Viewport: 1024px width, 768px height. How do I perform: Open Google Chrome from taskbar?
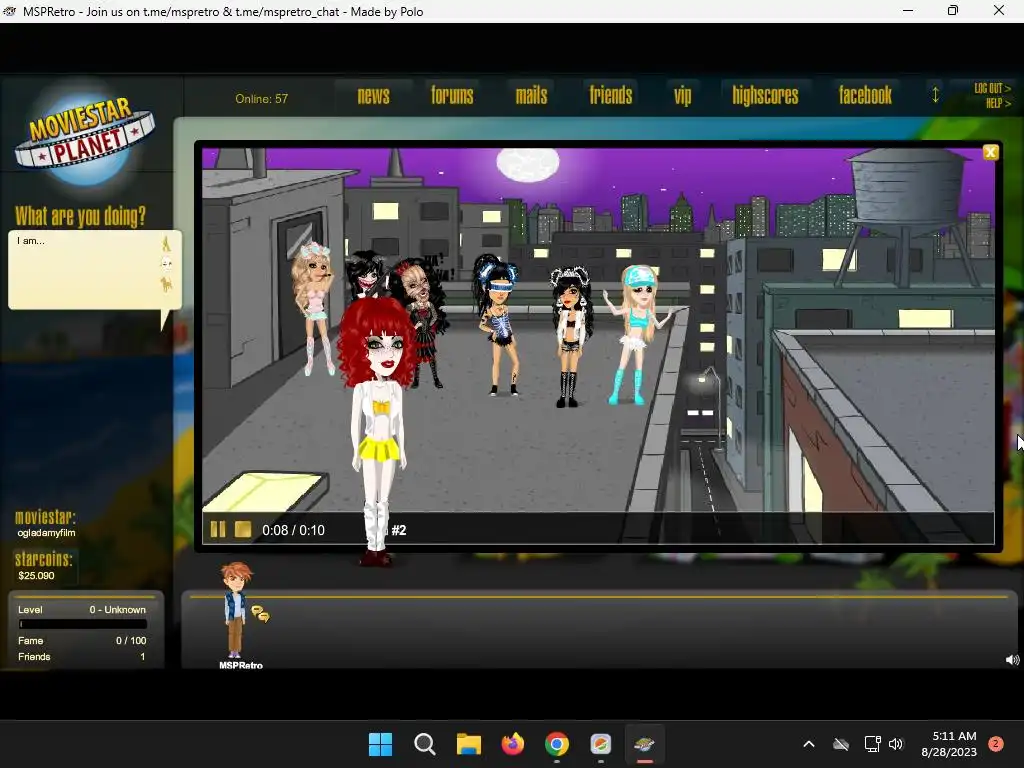point(557,744)
